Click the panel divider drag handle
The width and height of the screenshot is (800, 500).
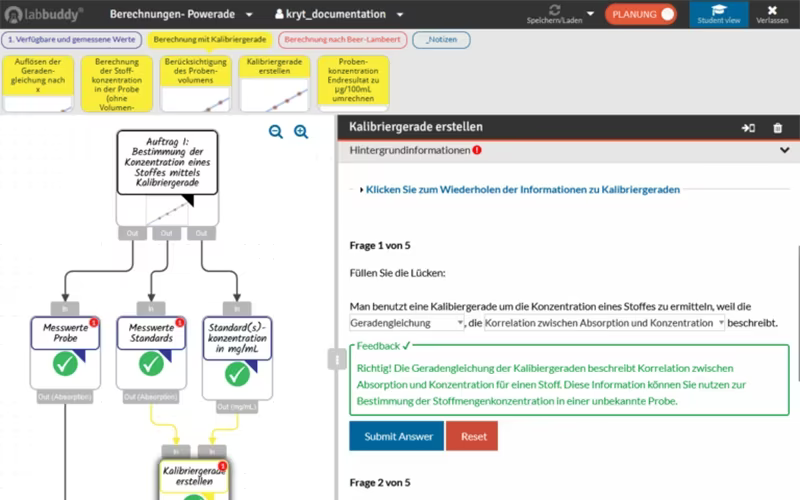pos(336,359)
